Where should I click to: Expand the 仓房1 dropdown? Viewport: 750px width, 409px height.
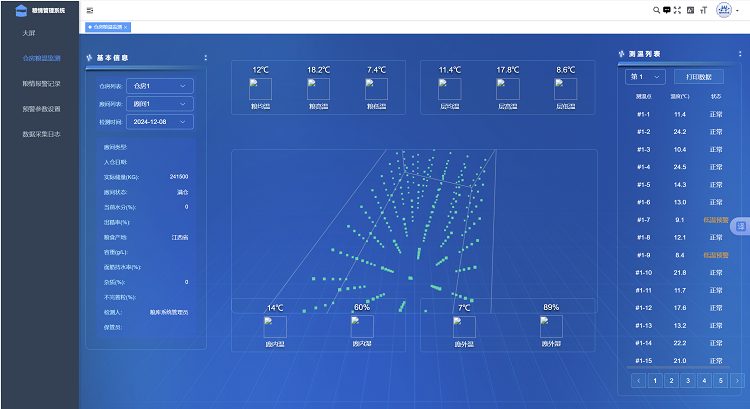[x=160, y=86]
